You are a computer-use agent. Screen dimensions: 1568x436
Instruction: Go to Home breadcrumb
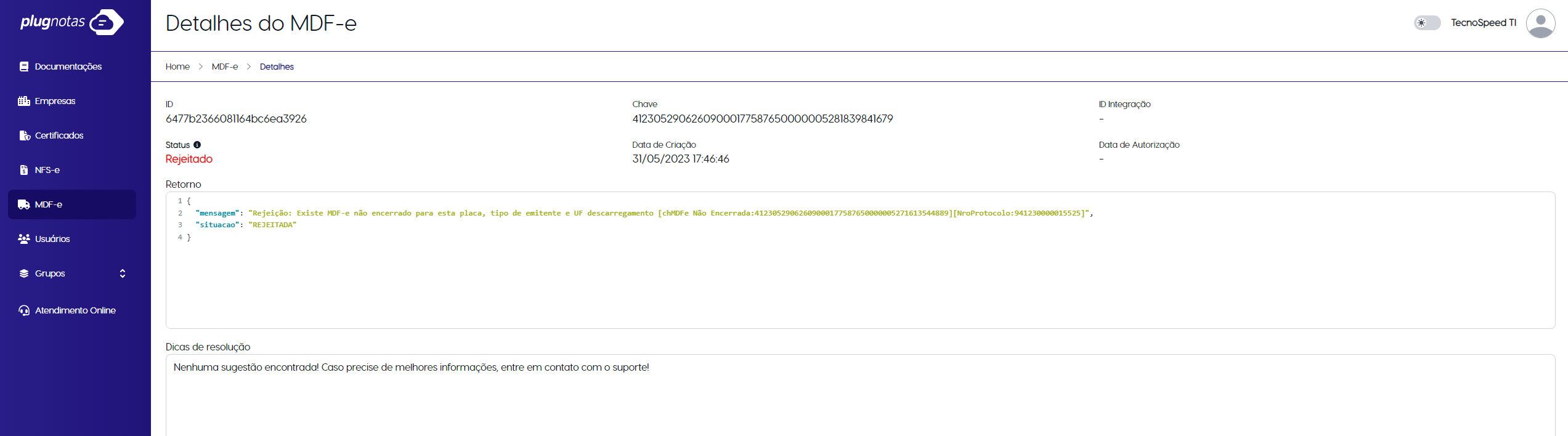[x=177, y=67]
